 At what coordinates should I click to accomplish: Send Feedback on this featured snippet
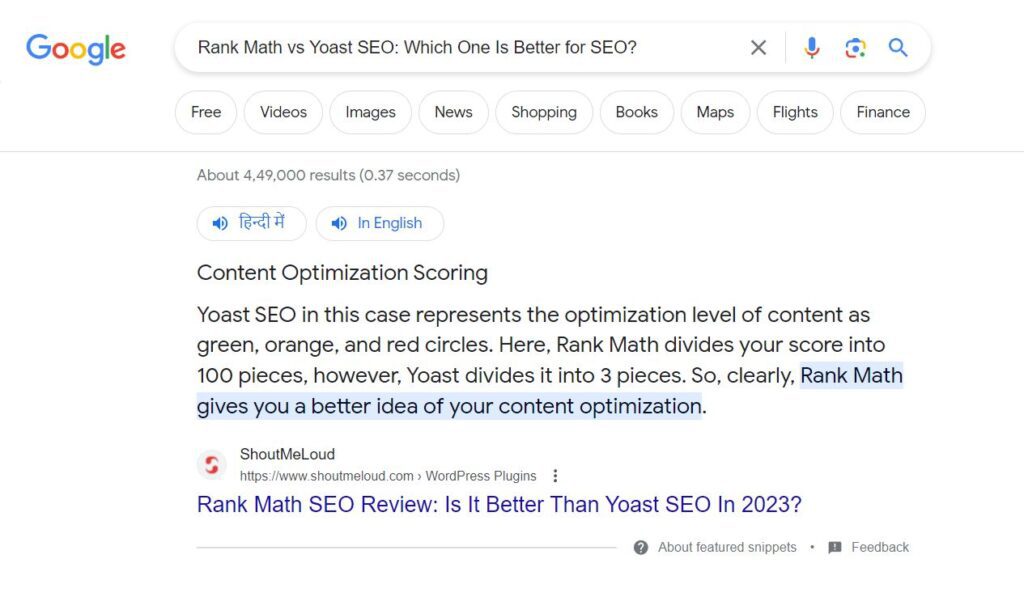pos(880,547)
